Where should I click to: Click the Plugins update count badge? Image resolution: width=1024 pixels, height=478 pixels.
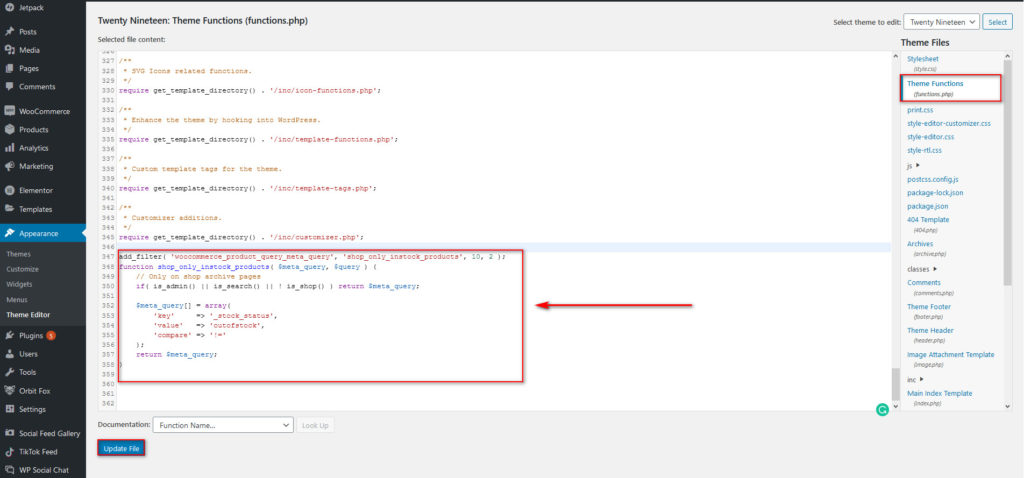pyautogui.click(x=50, y=336)
